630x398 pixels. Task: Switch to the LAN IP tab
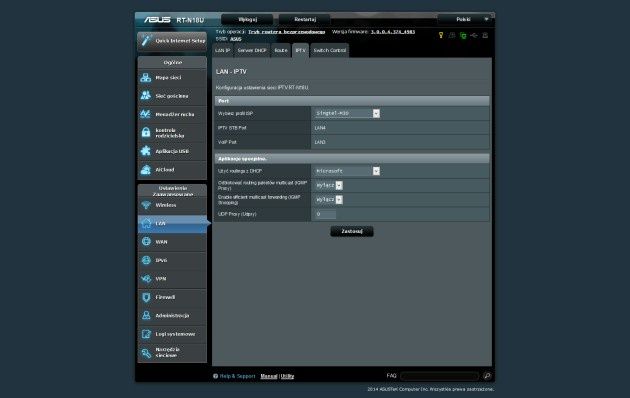tap(222, 51)
